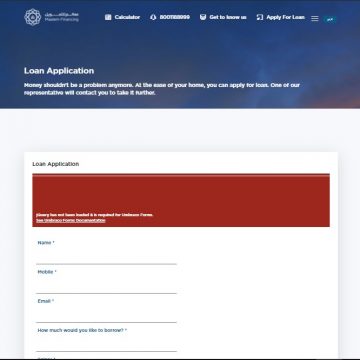Click the phone bell icon beside number
360x360 pixels.
tap(153, 17)
